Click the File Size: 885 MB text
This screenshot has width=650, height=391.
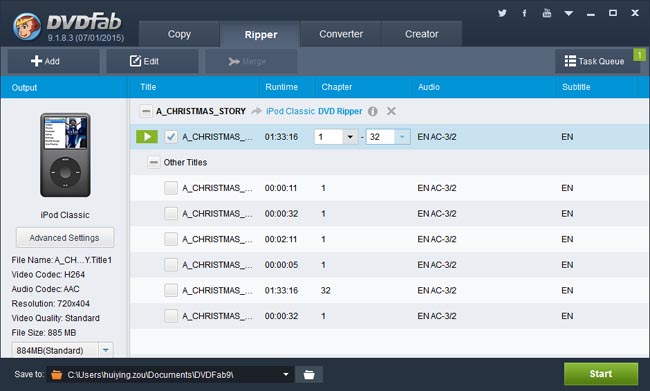point(44,333)
